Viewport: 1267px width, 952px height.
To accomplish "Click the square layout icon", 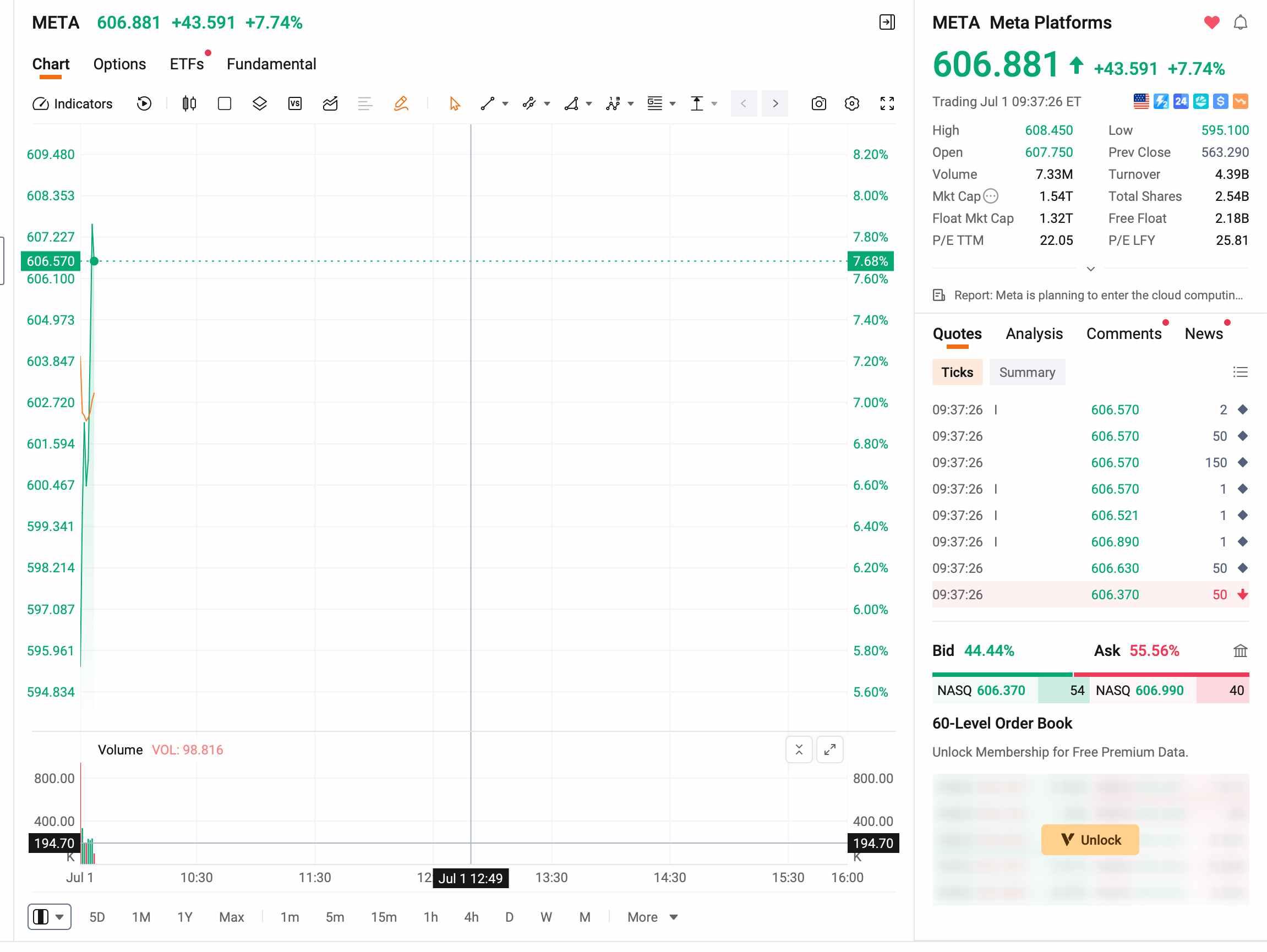I will pos(225,103).
